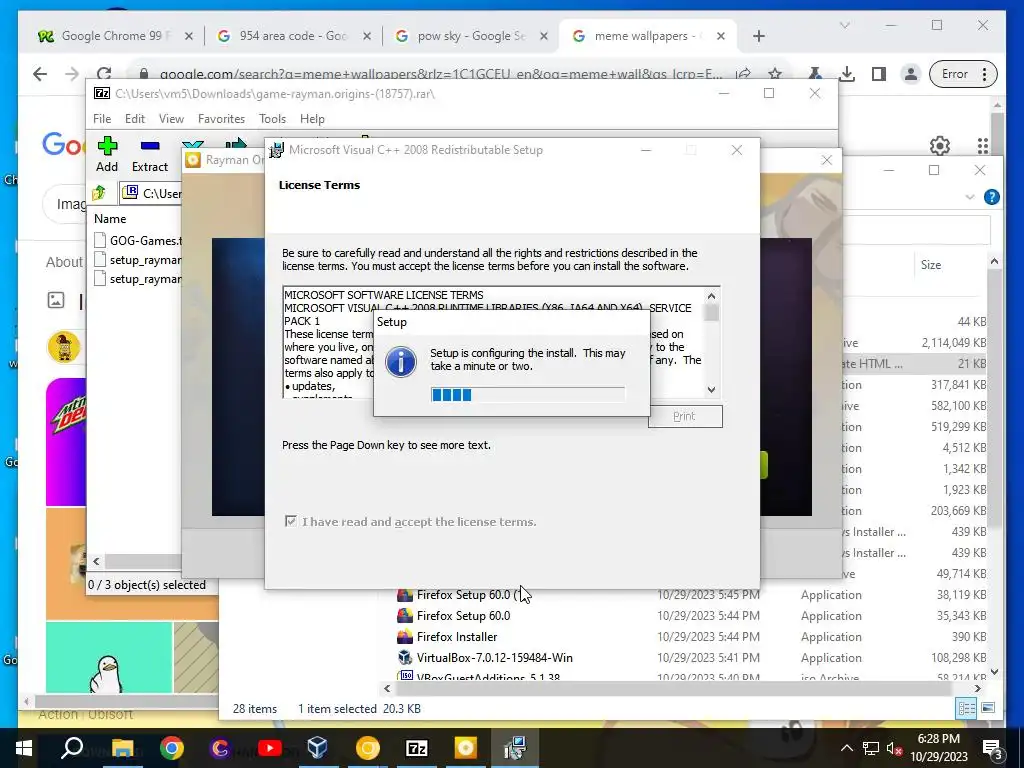The image size is (1024, 768).
Task: Toggle Chrome side panel icon
Action: tap(878, 74)
